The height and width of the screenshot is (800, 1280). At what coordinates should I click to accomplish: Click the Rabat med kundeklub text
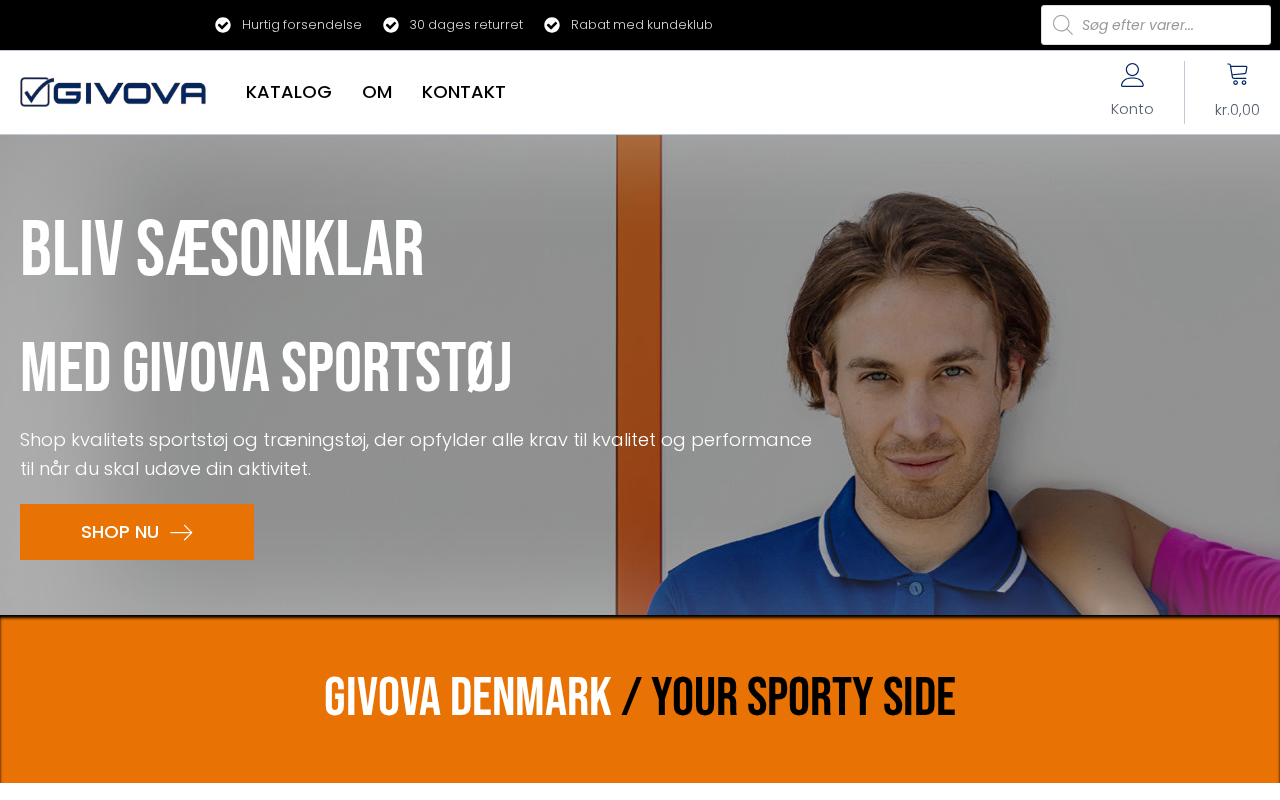tap(642, 25)
